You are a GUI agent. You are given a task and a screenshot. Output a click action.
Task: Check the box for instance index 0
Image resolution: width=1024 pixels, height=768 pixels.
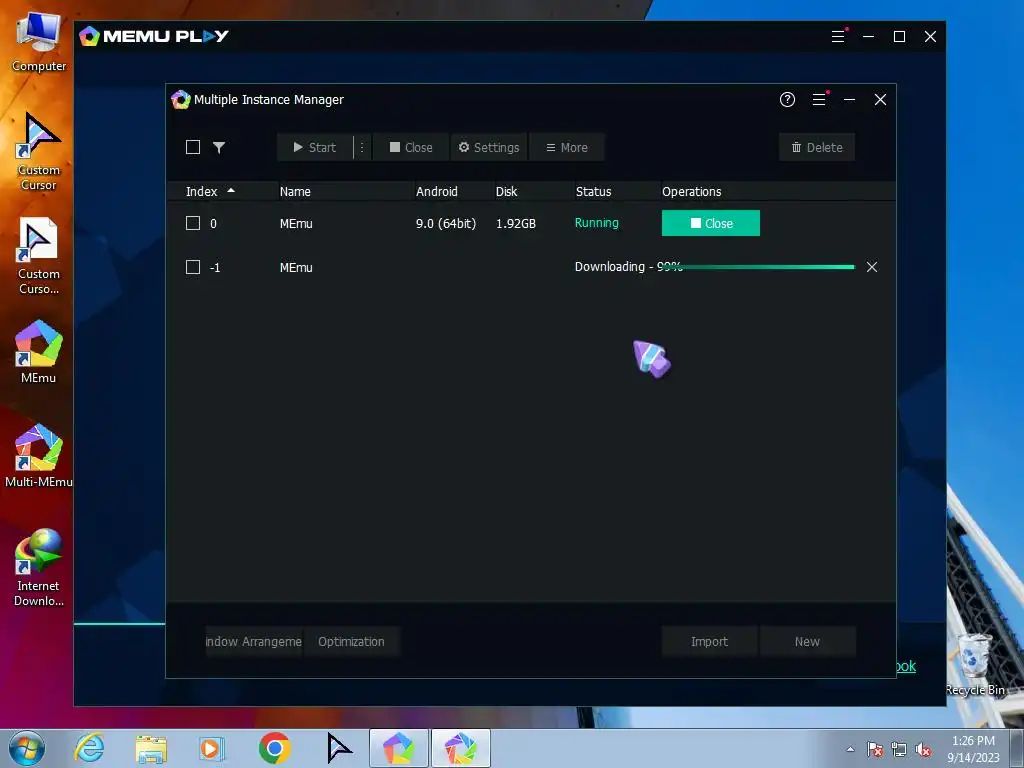pyautogui.click(x=193, y=223)
